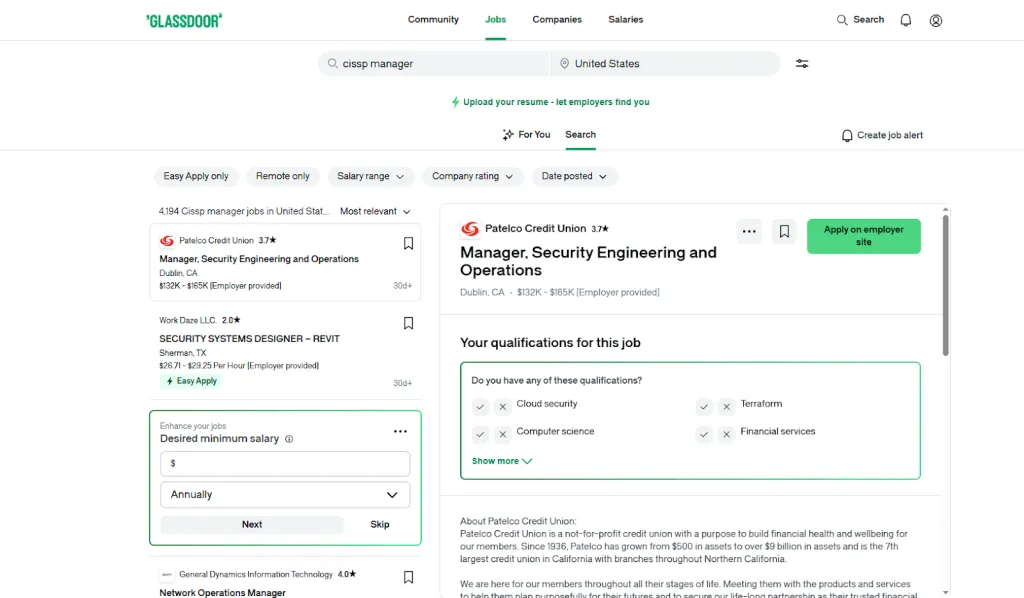Toggle Easy Apply only filter

coord(196,176)
